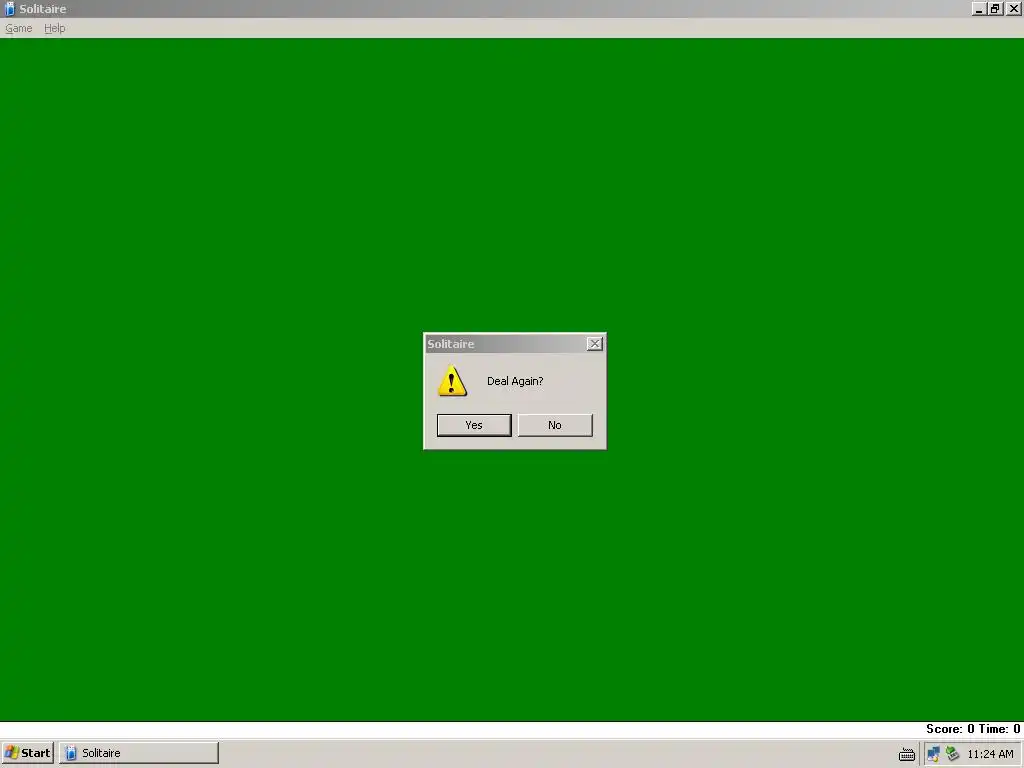
Task: Click the 11:24 AM clock
Action: [990, 754]
